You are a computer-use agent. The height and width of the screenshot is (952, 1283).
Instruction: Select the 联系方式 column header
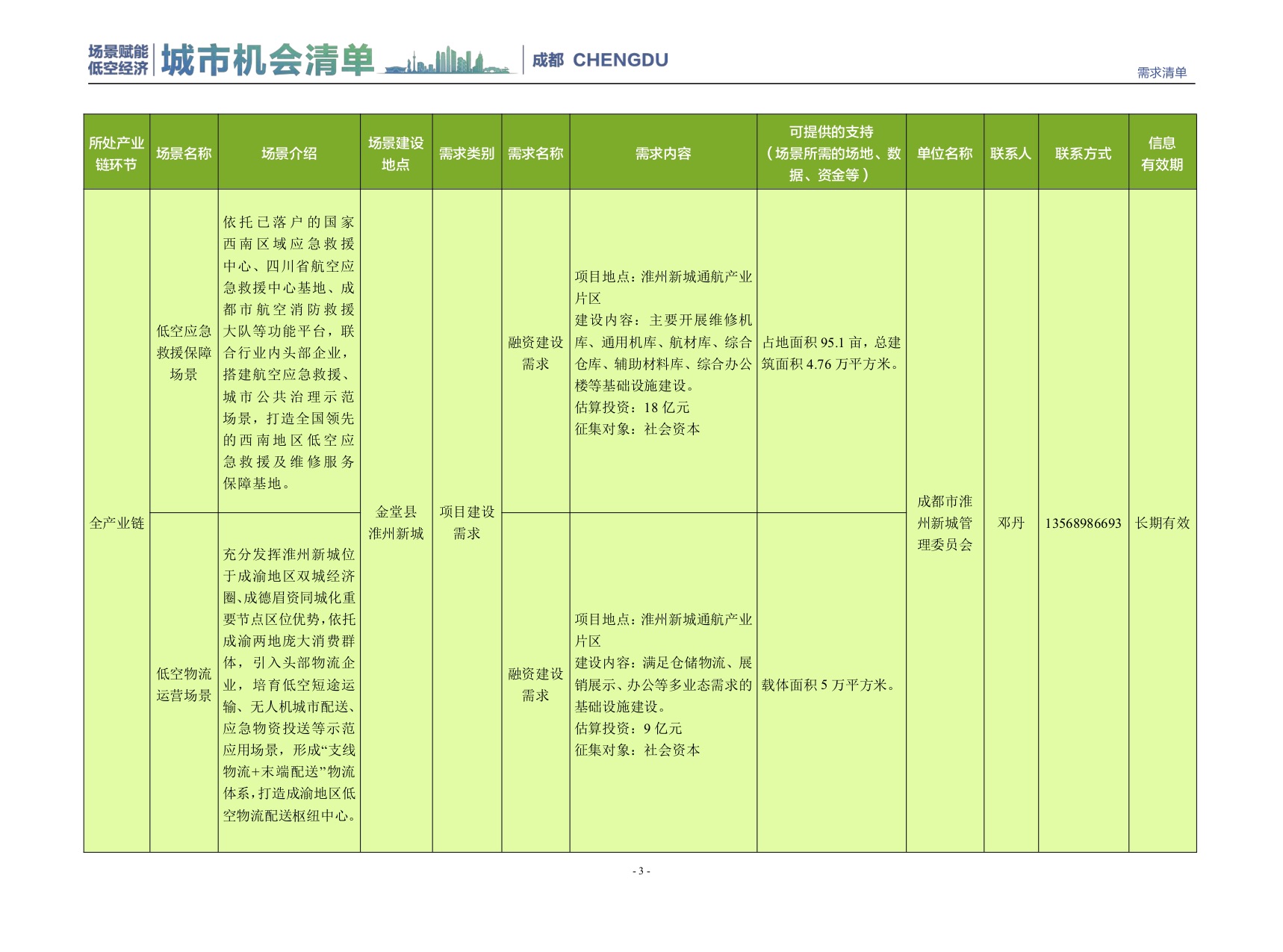[1083, 153]
